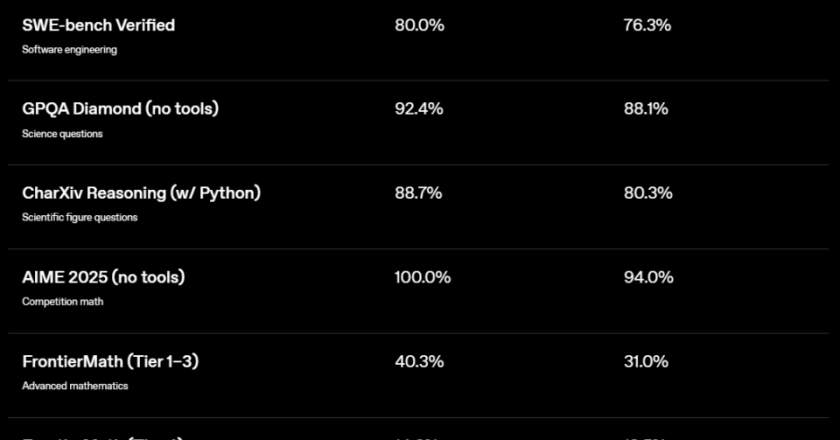Viewport: 840px width, 440px height.
Task: Click the 100.0% AIME 2025 score
Action: point(424,277)
